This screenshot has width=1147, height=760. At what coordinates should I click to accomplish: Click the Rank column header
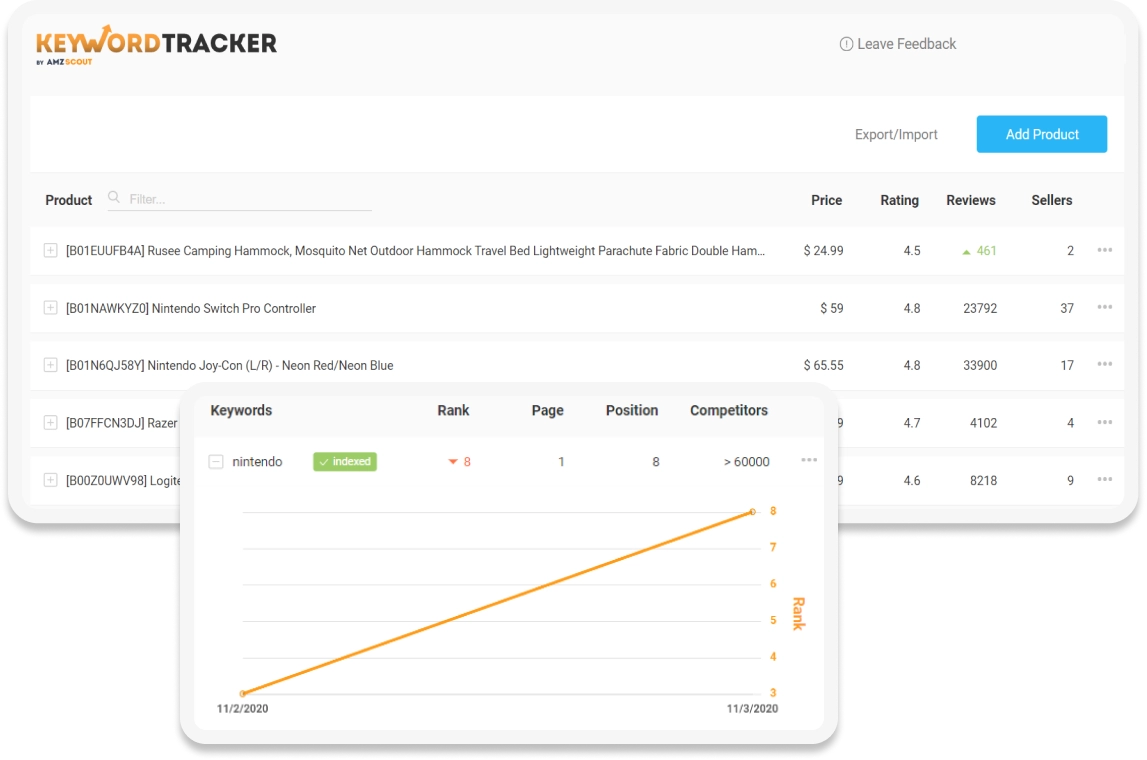pyautogui.click(x=454, y=410)
